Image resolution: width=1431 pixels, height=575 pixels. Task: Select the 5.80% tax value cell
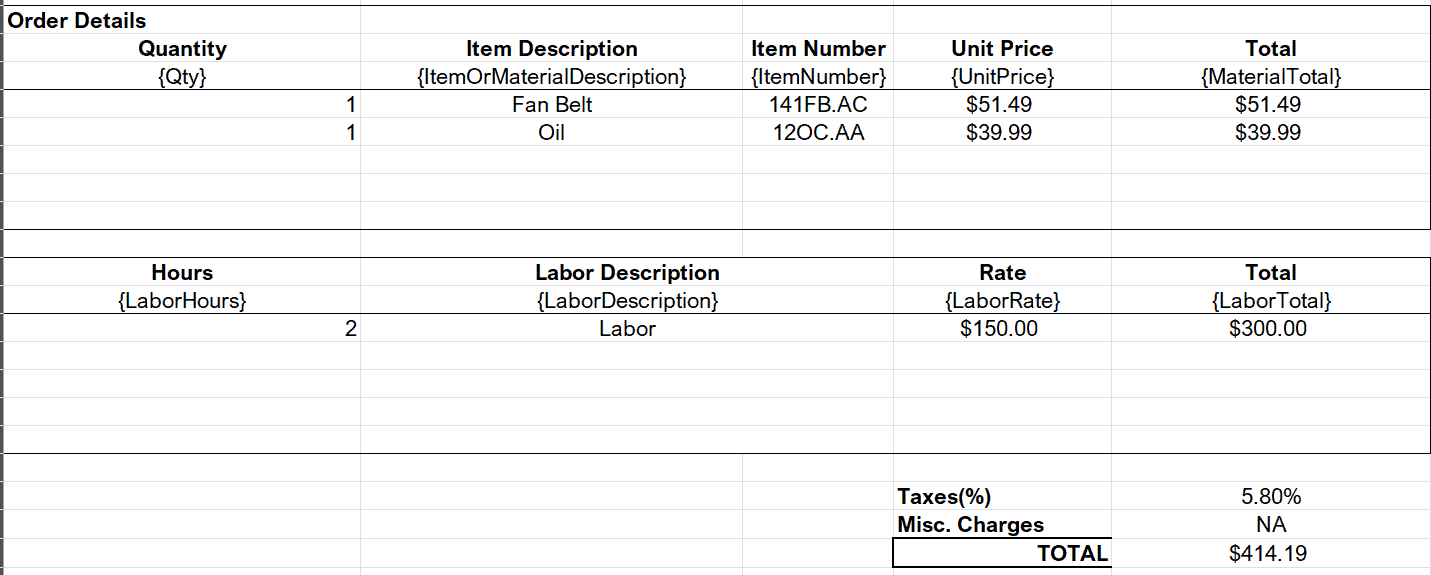[1270, 496]
